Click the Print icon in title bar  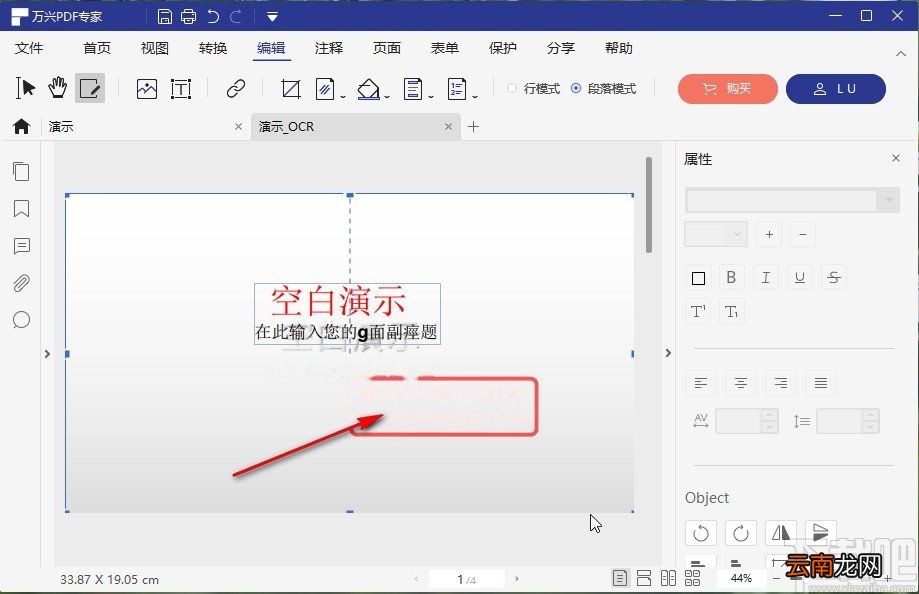(189, 16)
